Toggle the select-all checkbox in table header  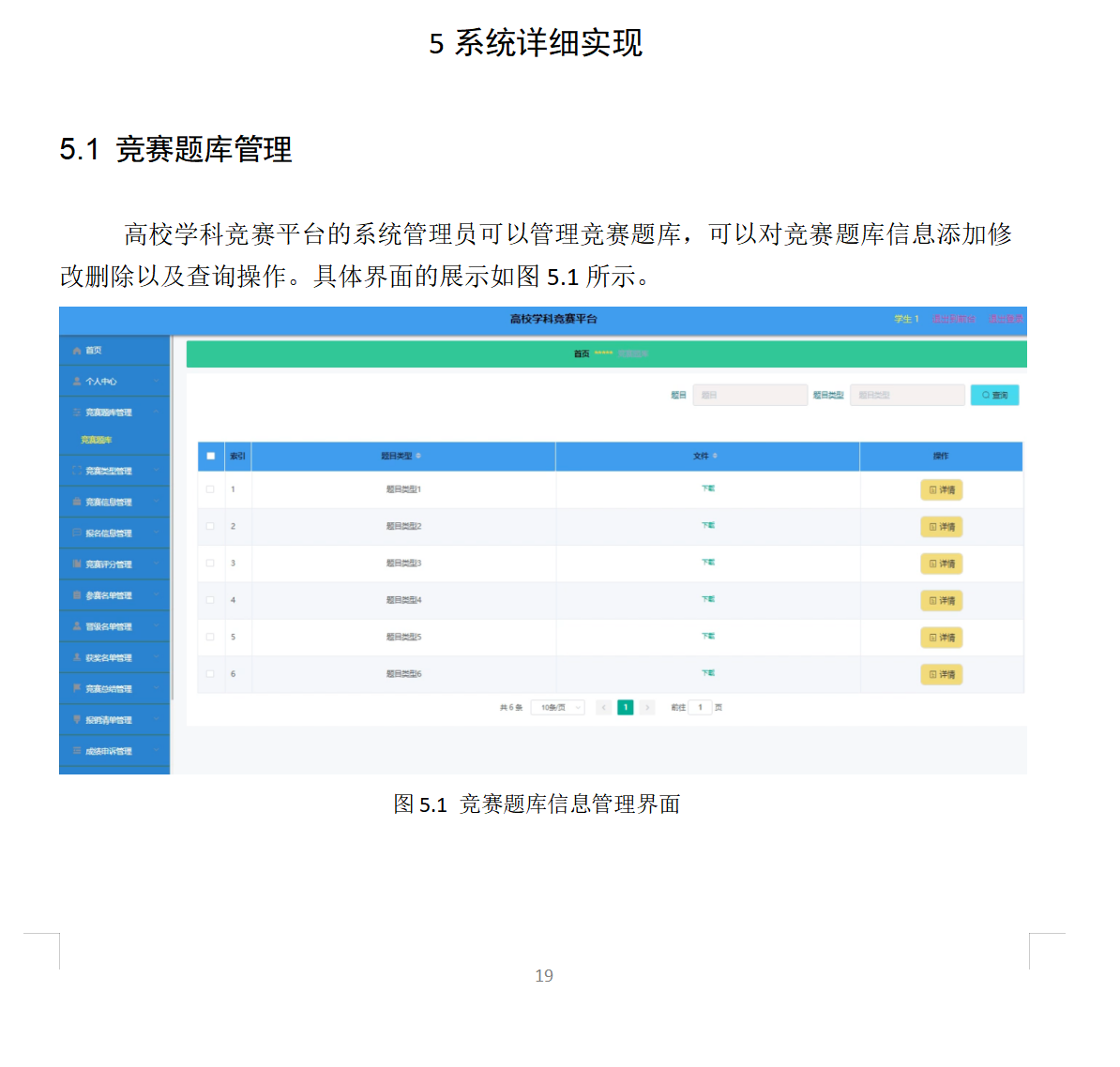click(x=210, y=456)
